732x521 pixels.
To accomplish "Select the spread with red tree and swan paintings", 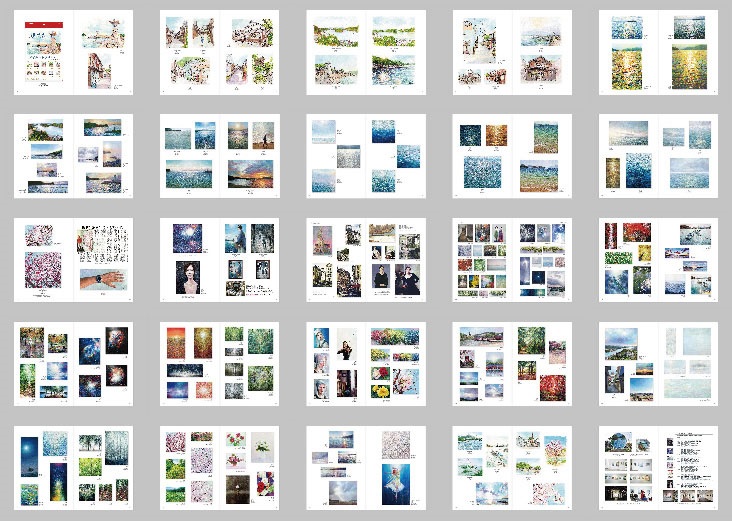I will click(x=658, y=260).
